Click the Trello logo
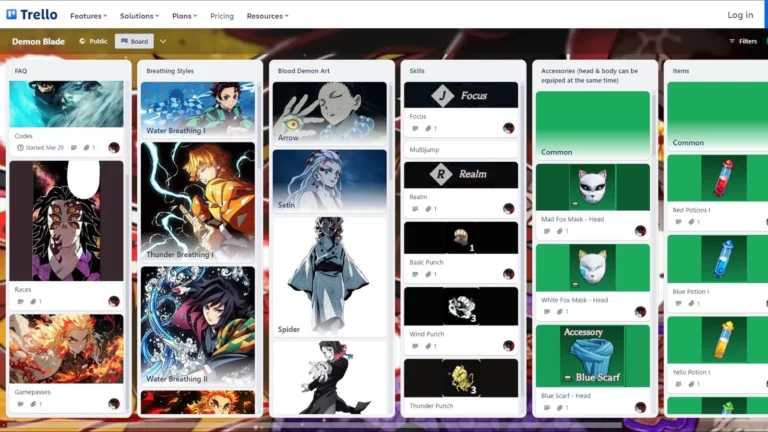768x432 pixels. click(x=32, y=15)
